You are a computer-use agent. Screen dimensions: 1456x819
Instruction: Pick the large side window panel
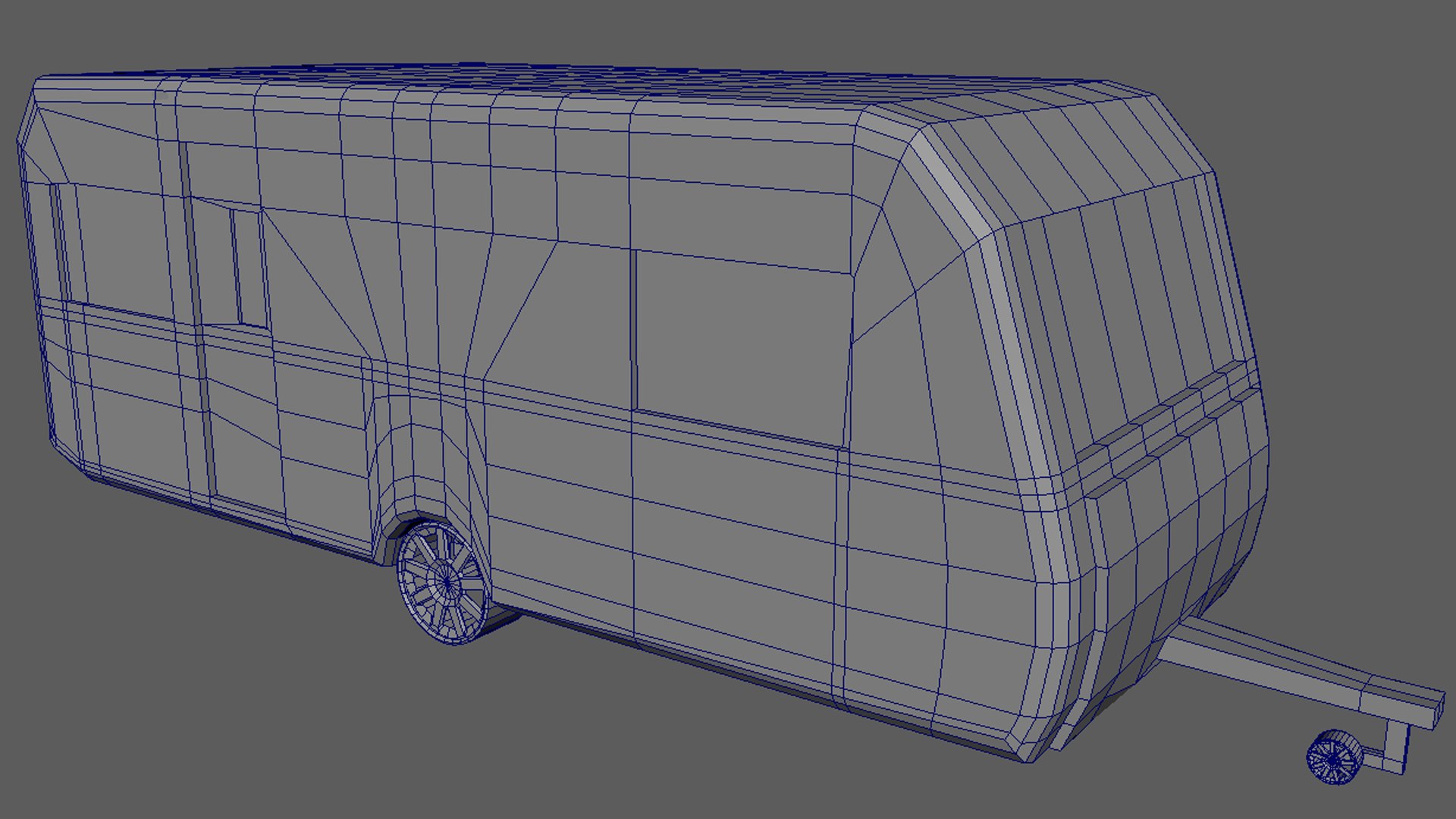coord(741,349)
